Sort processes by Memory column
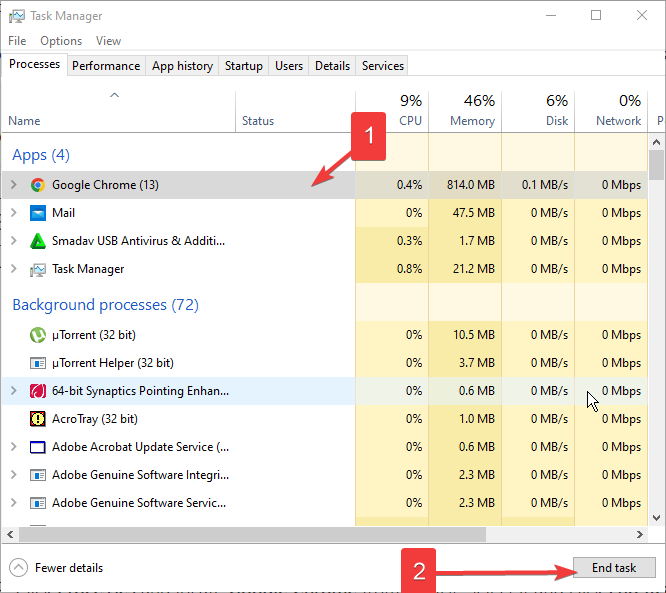666x593 pixels. 465,111
